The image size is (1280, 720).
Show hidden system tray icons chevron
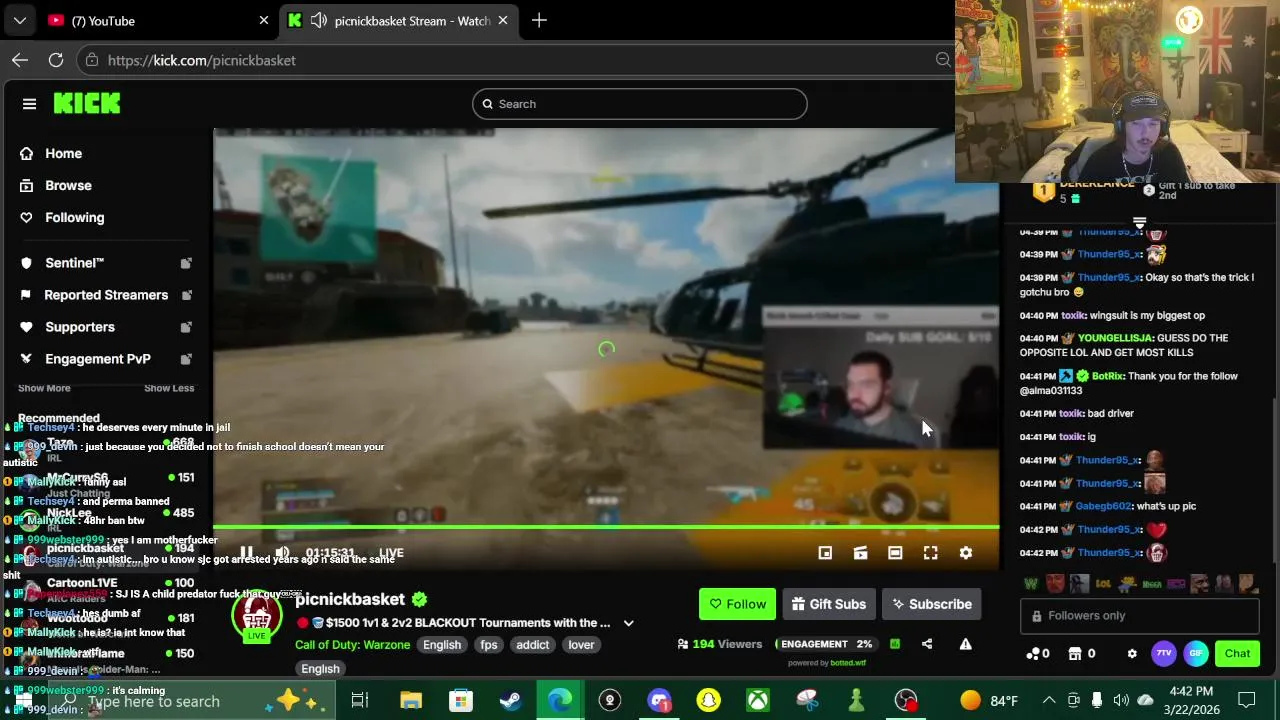tap(1049, 701)
